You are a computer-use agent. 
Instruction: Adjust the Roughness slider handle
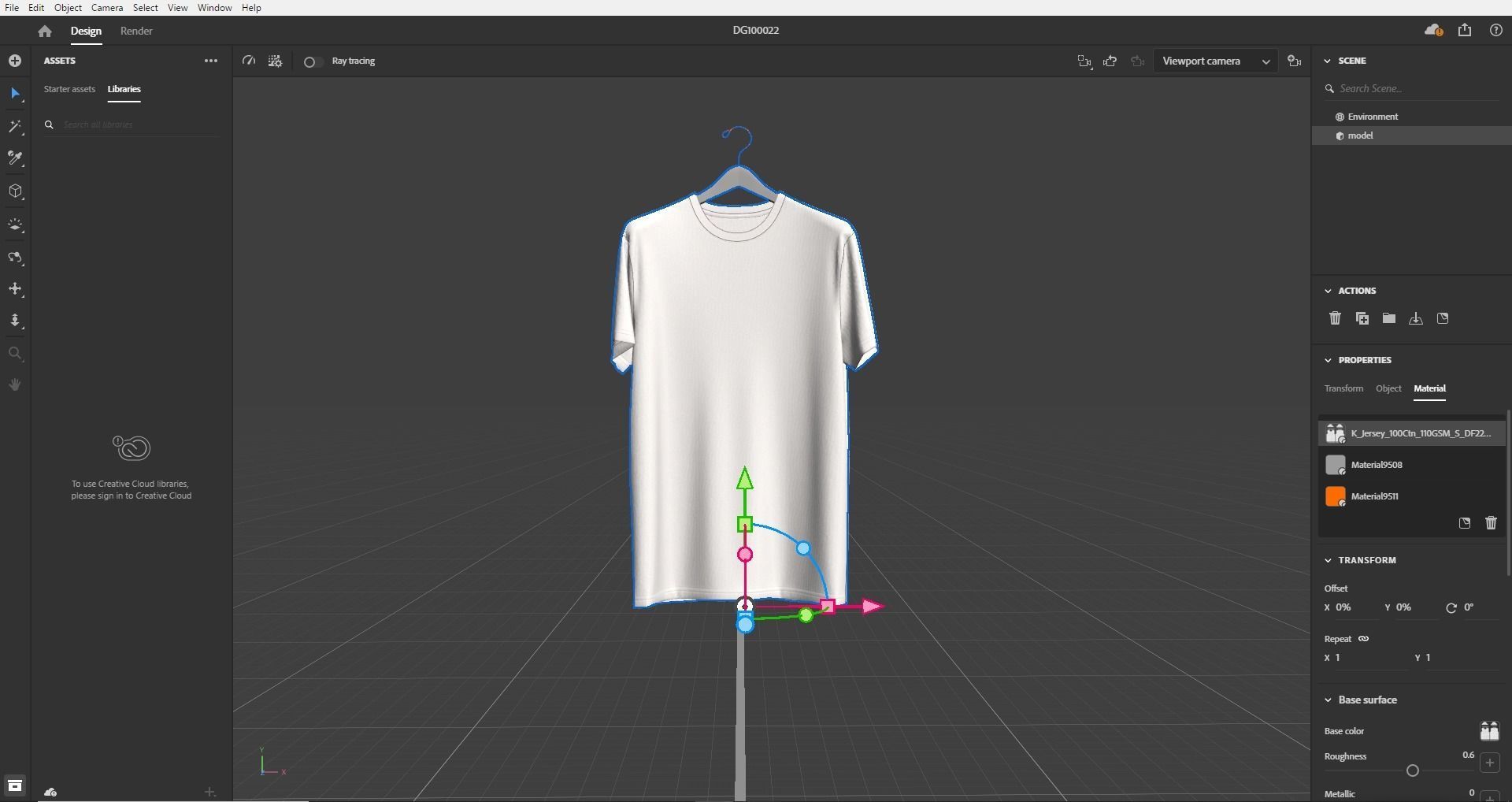click(x=1412, y=770)
